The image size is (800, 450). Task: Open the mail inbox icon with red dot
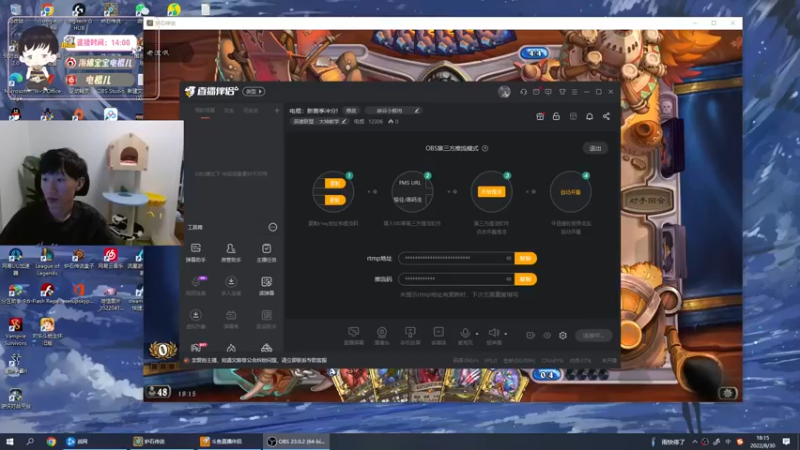click(536, 92)
